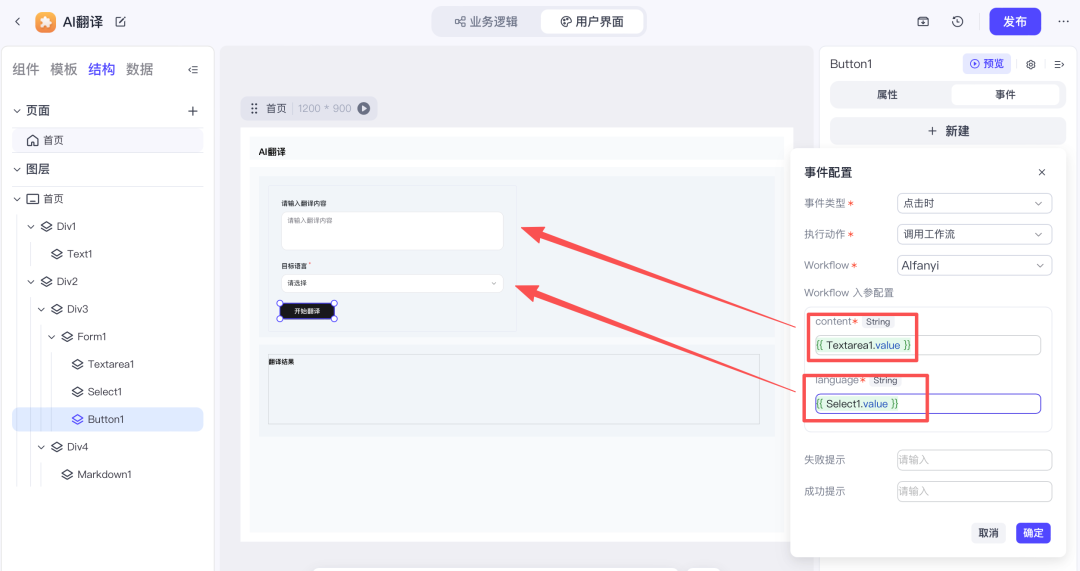Open the 执行动作 dropdown

(x=974, y=234)
